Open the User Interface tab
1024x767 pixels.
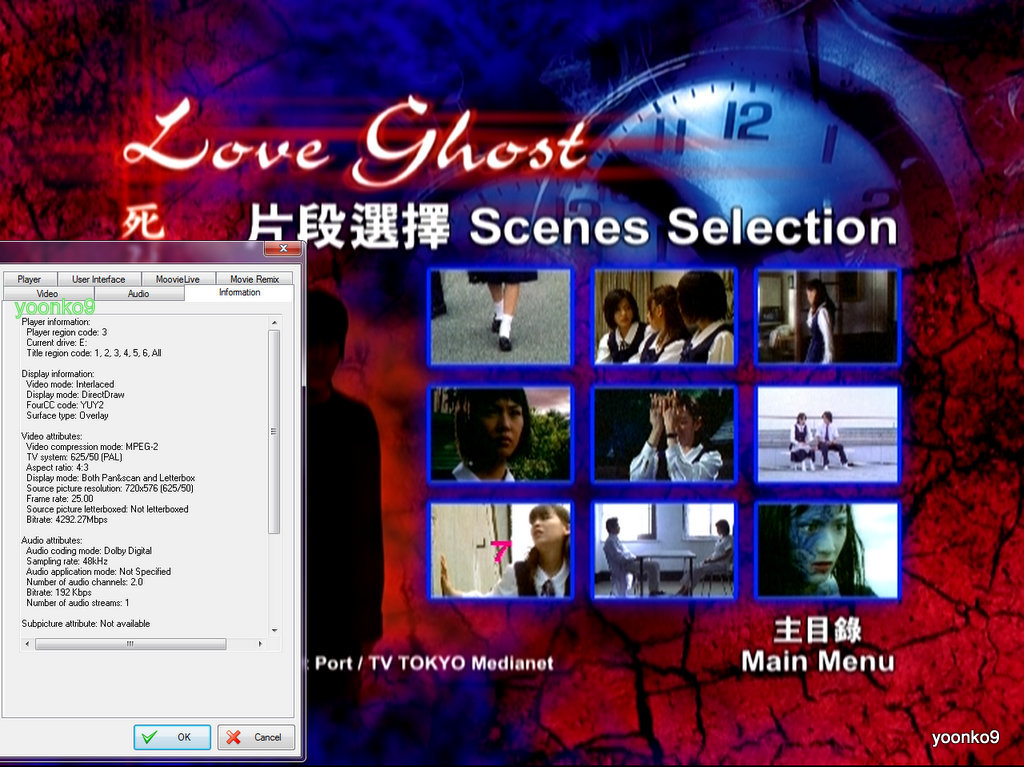pos(99,279)
